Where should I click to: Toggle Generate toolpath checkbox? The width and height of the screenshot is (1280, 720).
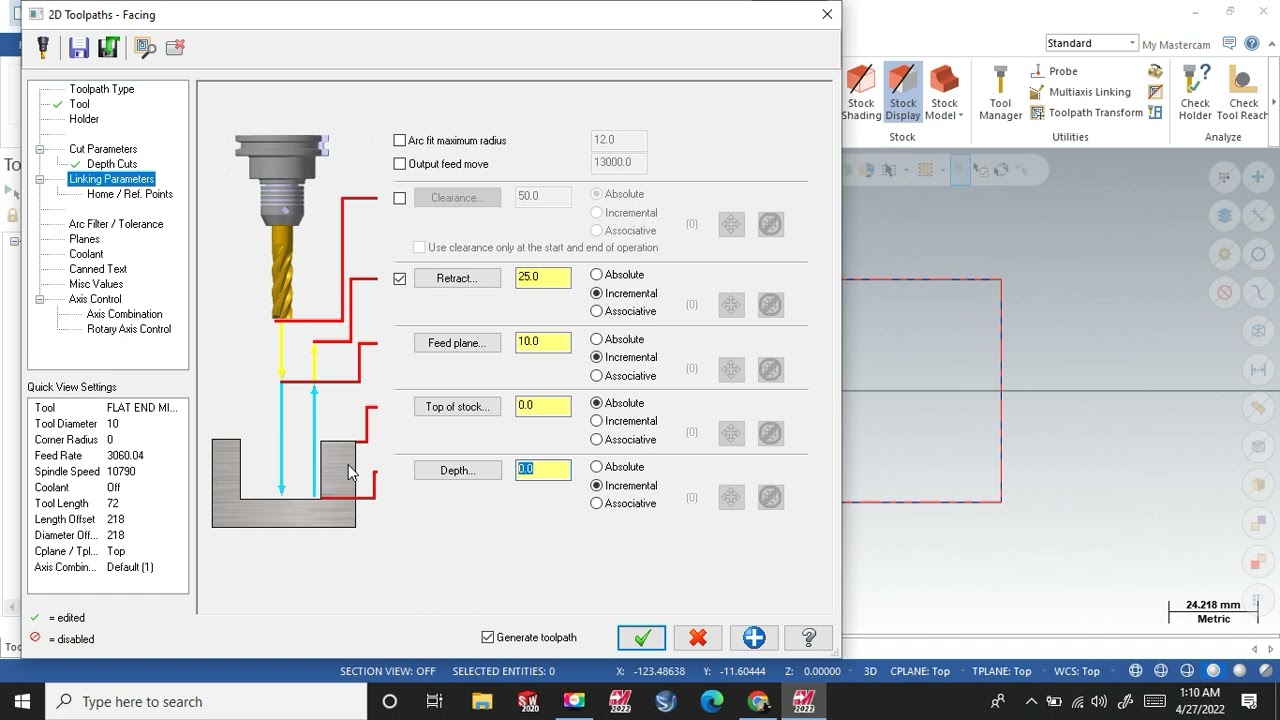click(x=488, y=637)
